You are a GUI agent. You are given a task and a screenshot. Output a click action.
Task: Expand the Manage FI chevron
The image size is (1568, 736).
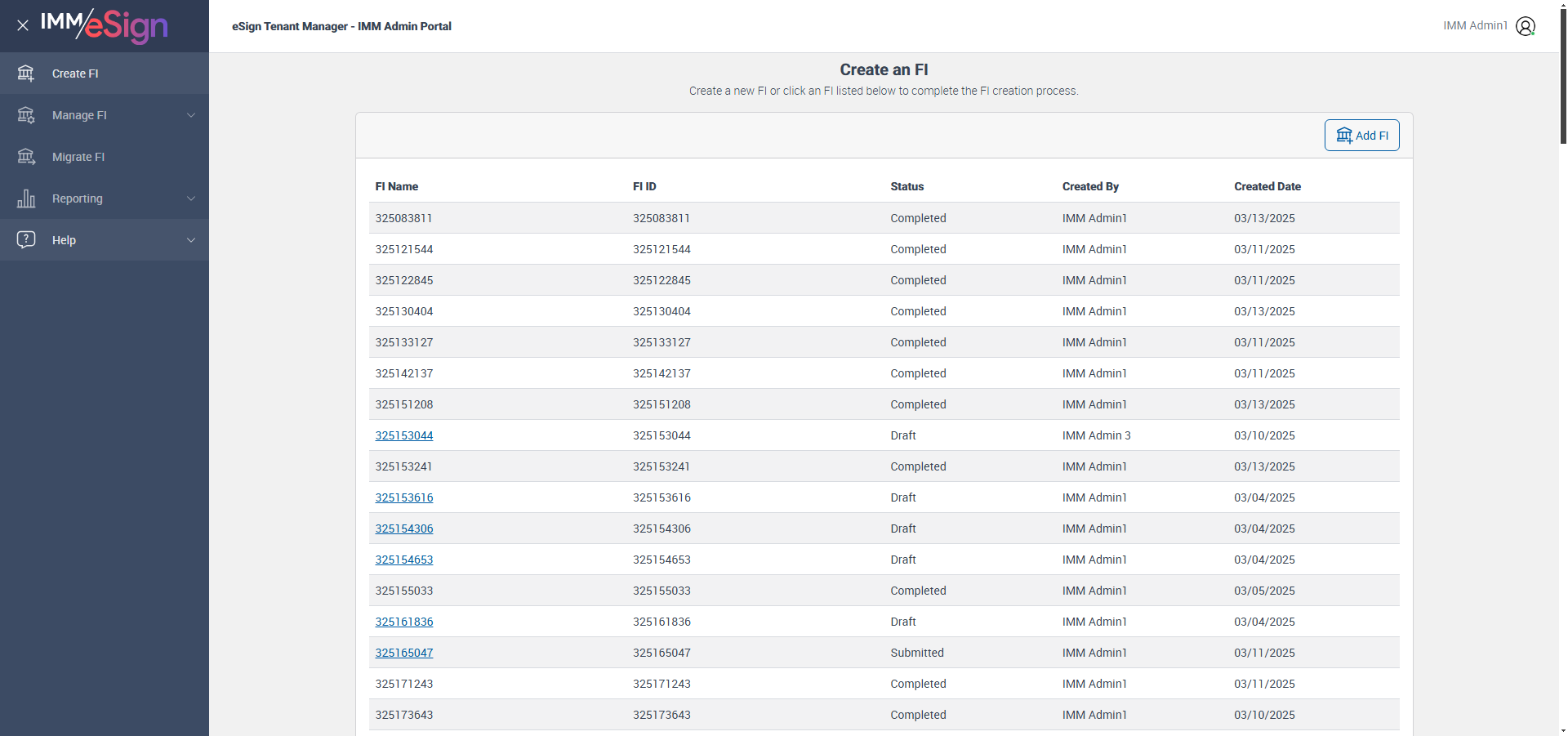pyautogui.click(x=191, y=115)
